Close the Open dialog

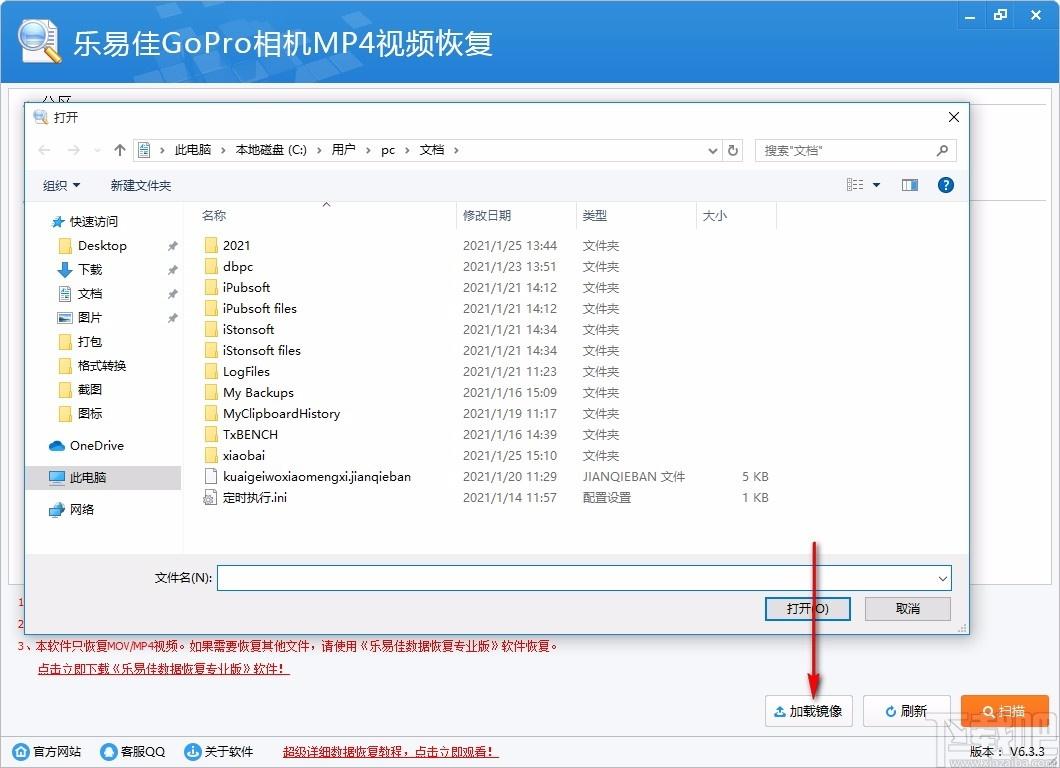pos(954,117)
